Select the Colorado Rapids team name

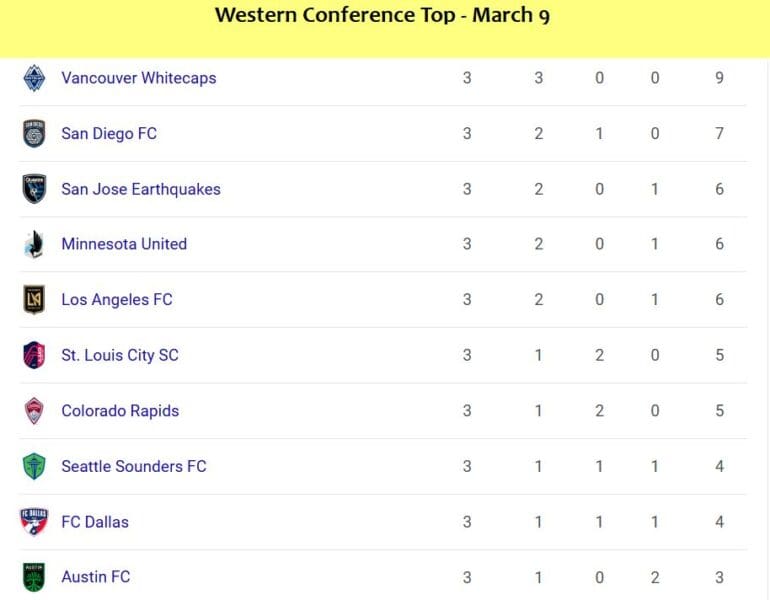(120, 410)
